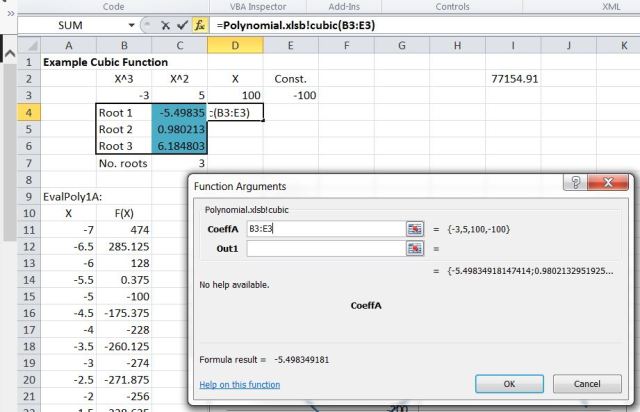Collapse dialog using CoeffA range selector icon
Image resolution: width=640 pixels, height=412 pixels.
point(415,228)
